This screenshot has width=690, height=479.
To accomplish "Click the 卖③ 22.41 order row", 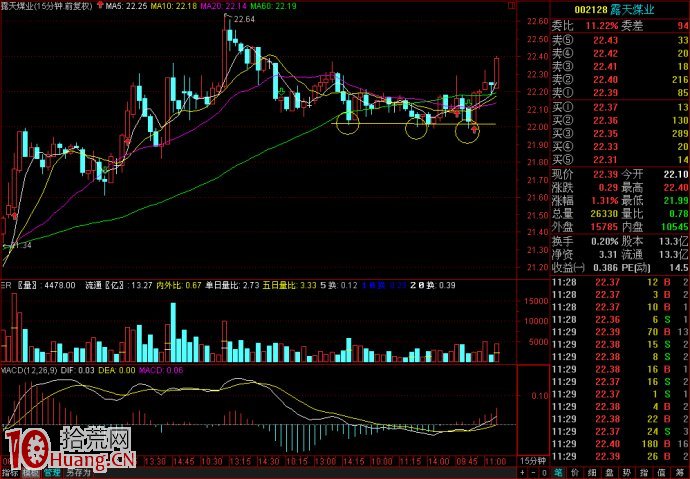I will tap(620, 67).
